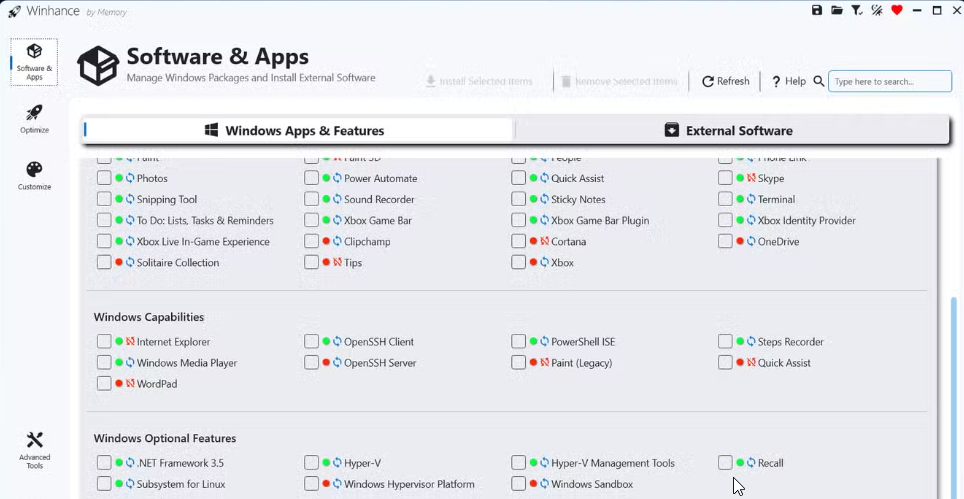This screenshot has width=964, height=499.
Task: Check the Recall optional feature checkbox
Action: click(725, 463)
